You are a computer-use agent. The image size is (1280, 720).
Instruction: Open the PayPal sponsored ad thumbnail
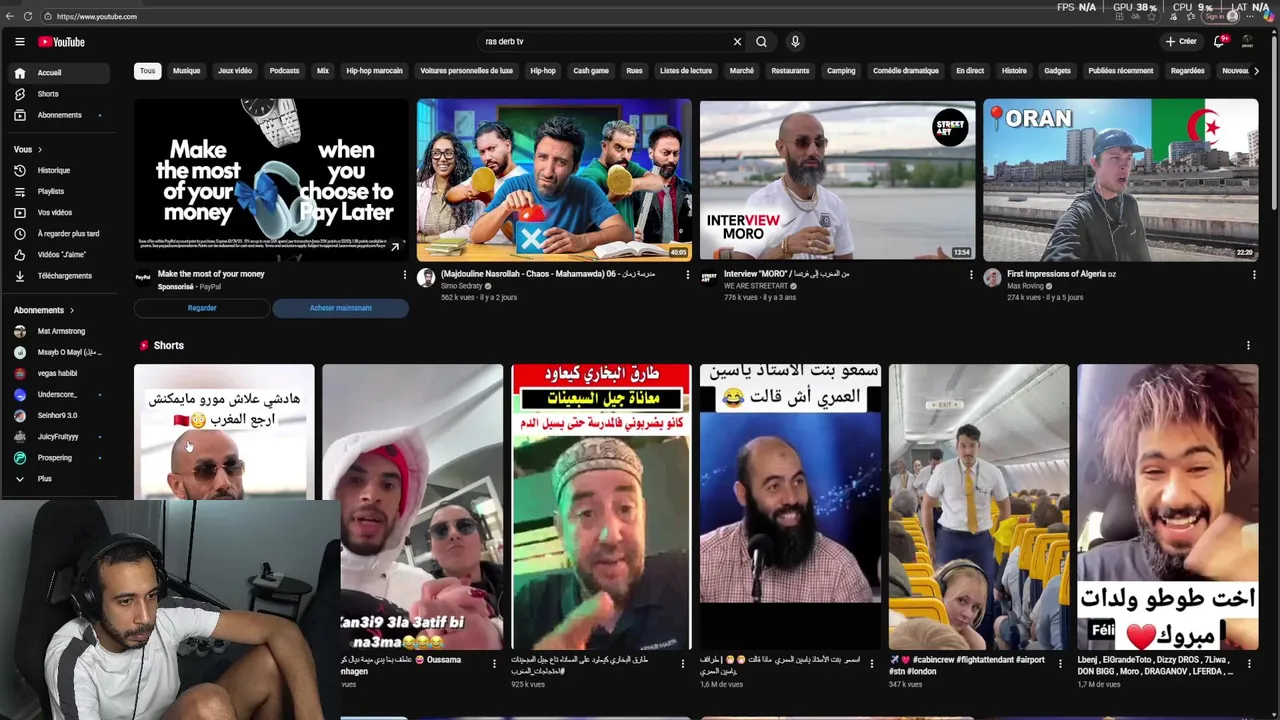(x=271, y=180)
